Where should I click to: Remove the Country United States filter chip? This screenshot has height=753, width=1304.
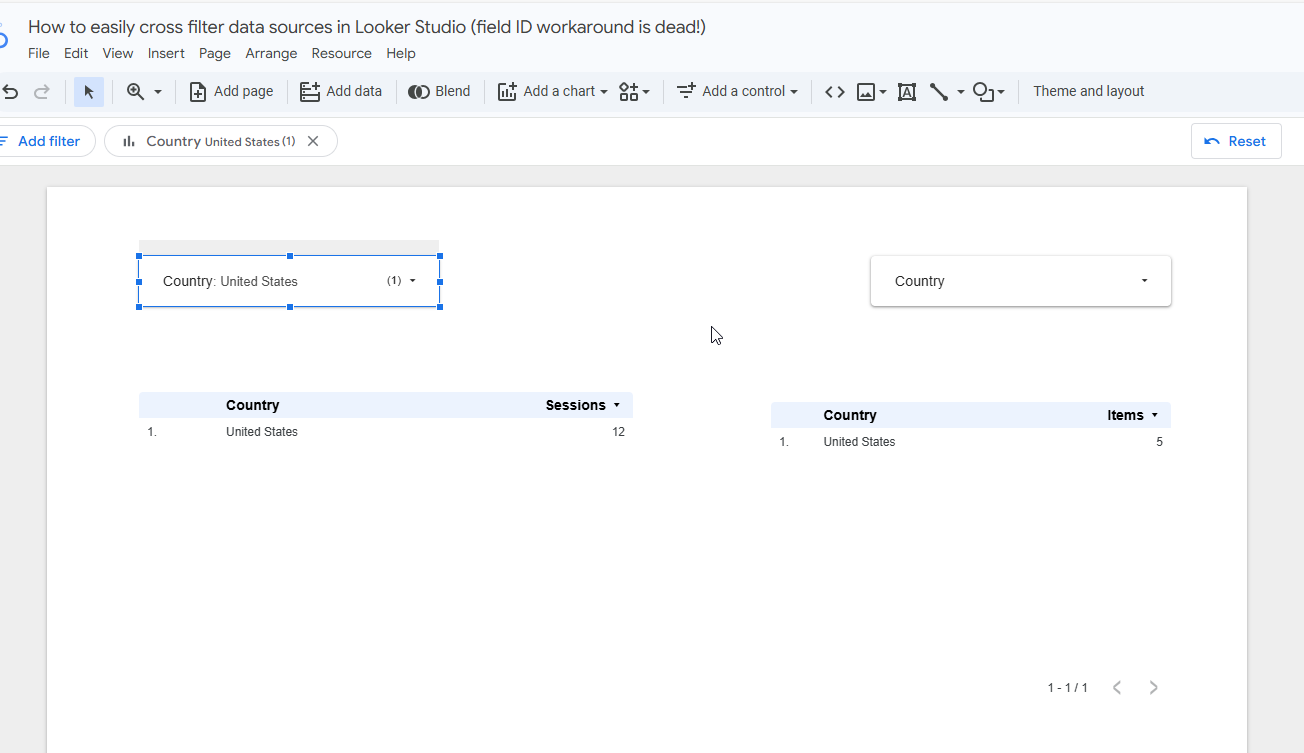(x=313, y=141)
